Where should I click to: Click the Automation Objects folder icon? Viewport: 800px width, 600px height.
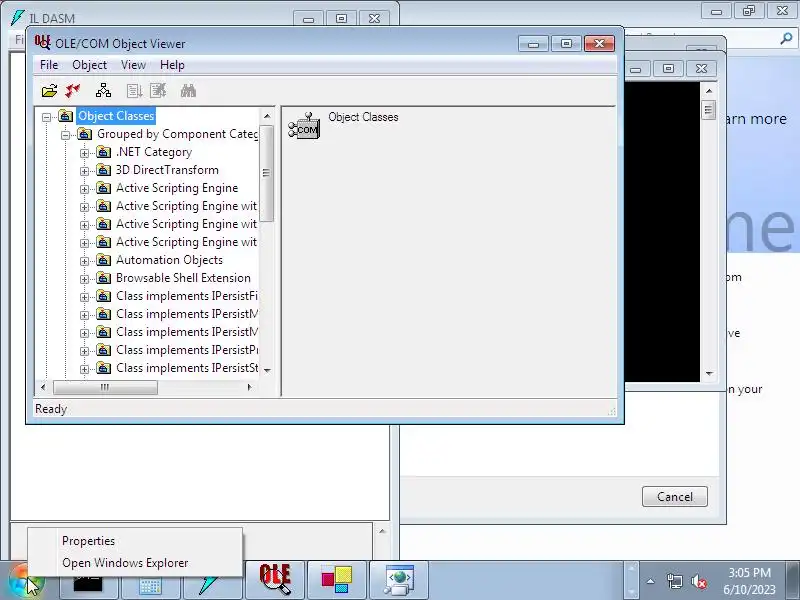104,260
